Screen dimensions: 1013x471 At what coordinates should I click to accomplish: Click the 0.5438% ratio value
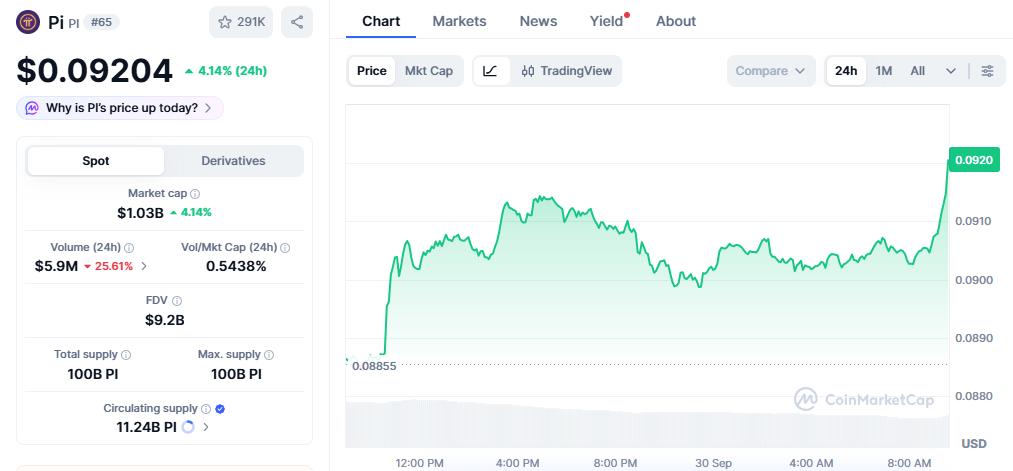click(x=236, y=266)
